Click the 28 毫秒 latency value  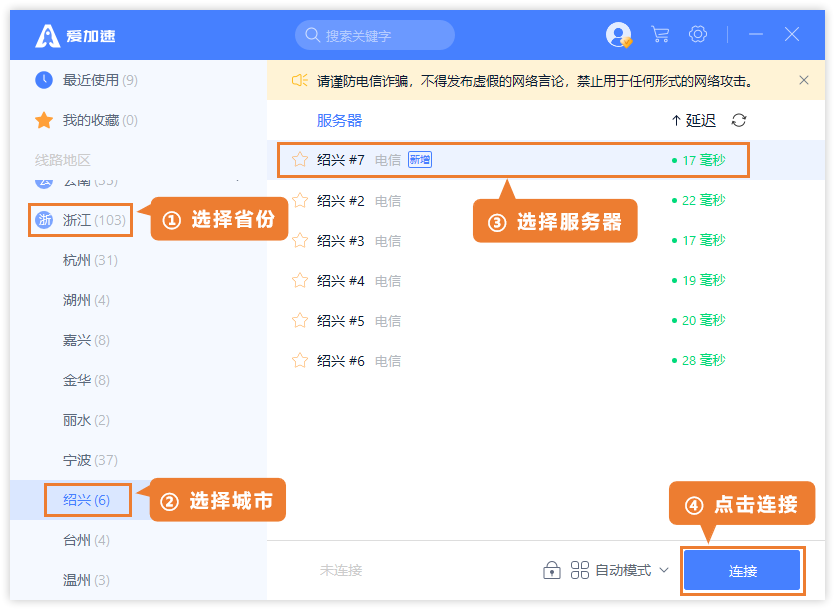(703, 360)
